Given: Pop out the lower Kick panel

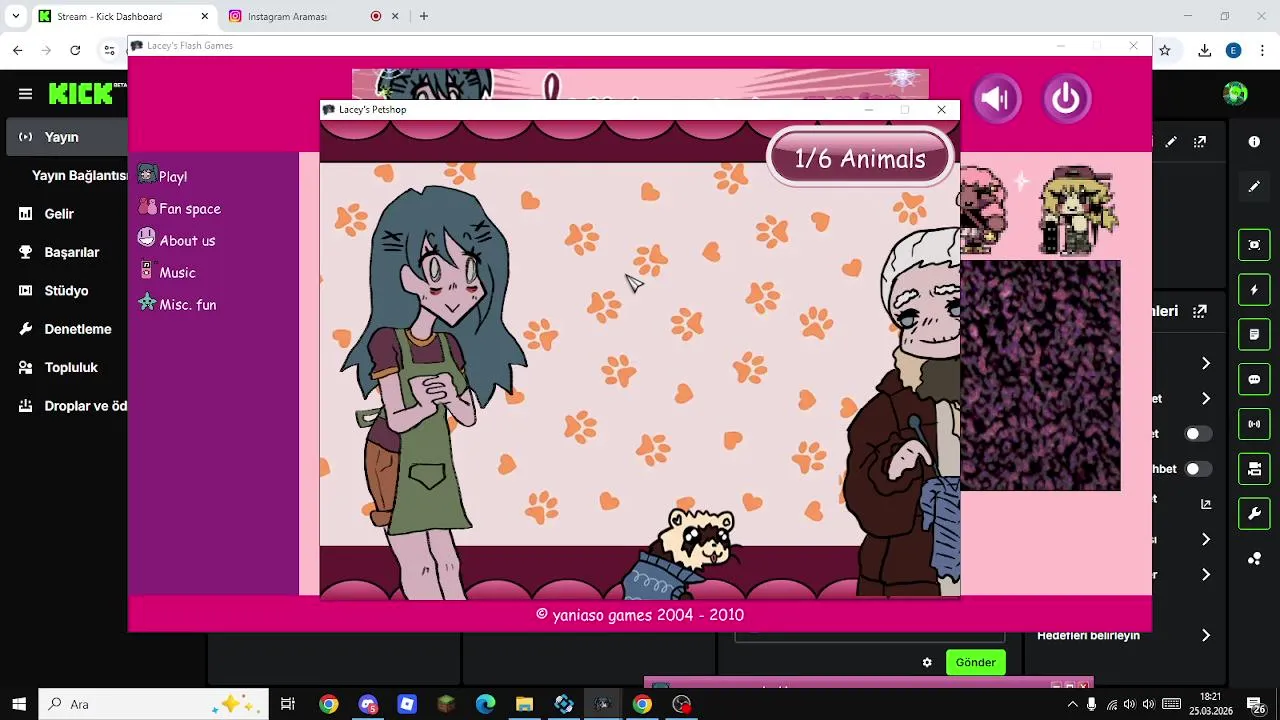Looking at the screenshot, I should tap(1200, 311).
